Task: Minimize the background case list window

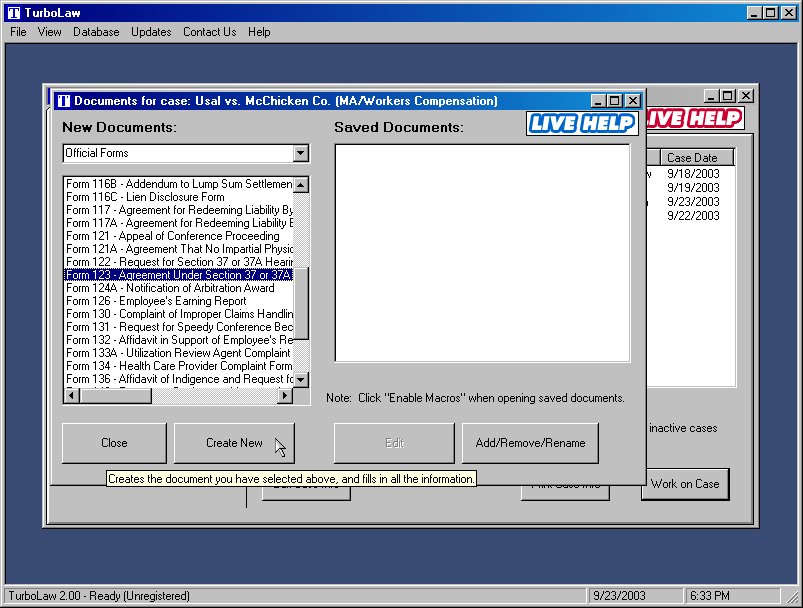Action: coord(711,96)
